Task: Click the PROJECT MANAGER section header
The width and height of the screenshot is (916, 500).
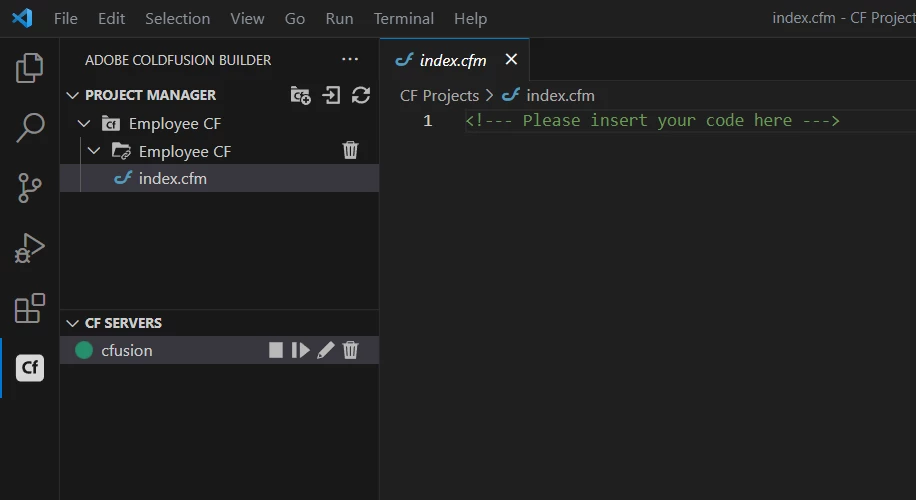Action: (x=151, y=95)
